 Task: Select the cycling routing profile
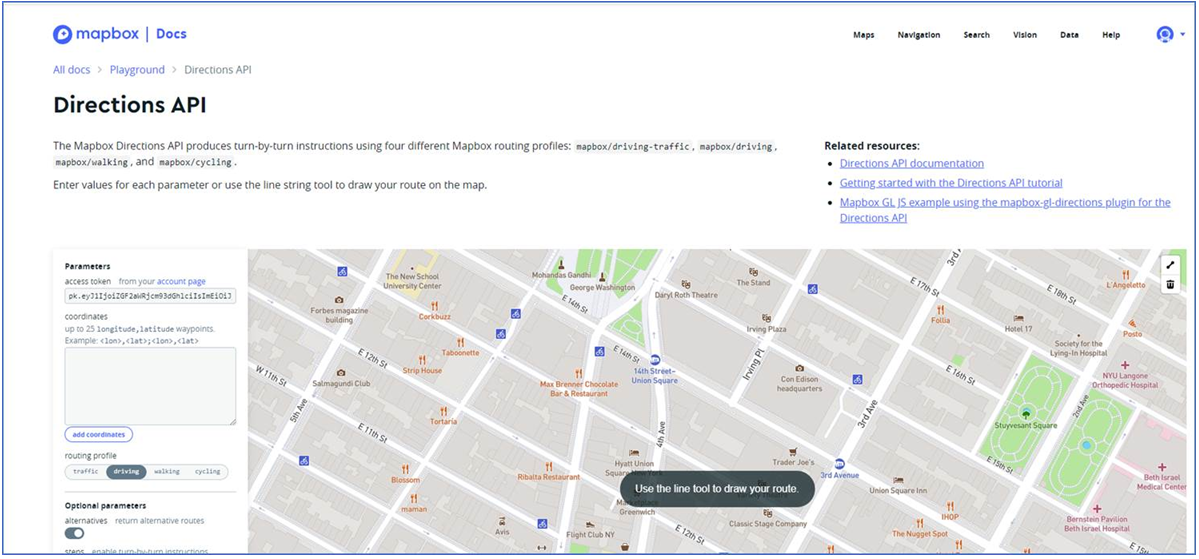tap(207, 472)
